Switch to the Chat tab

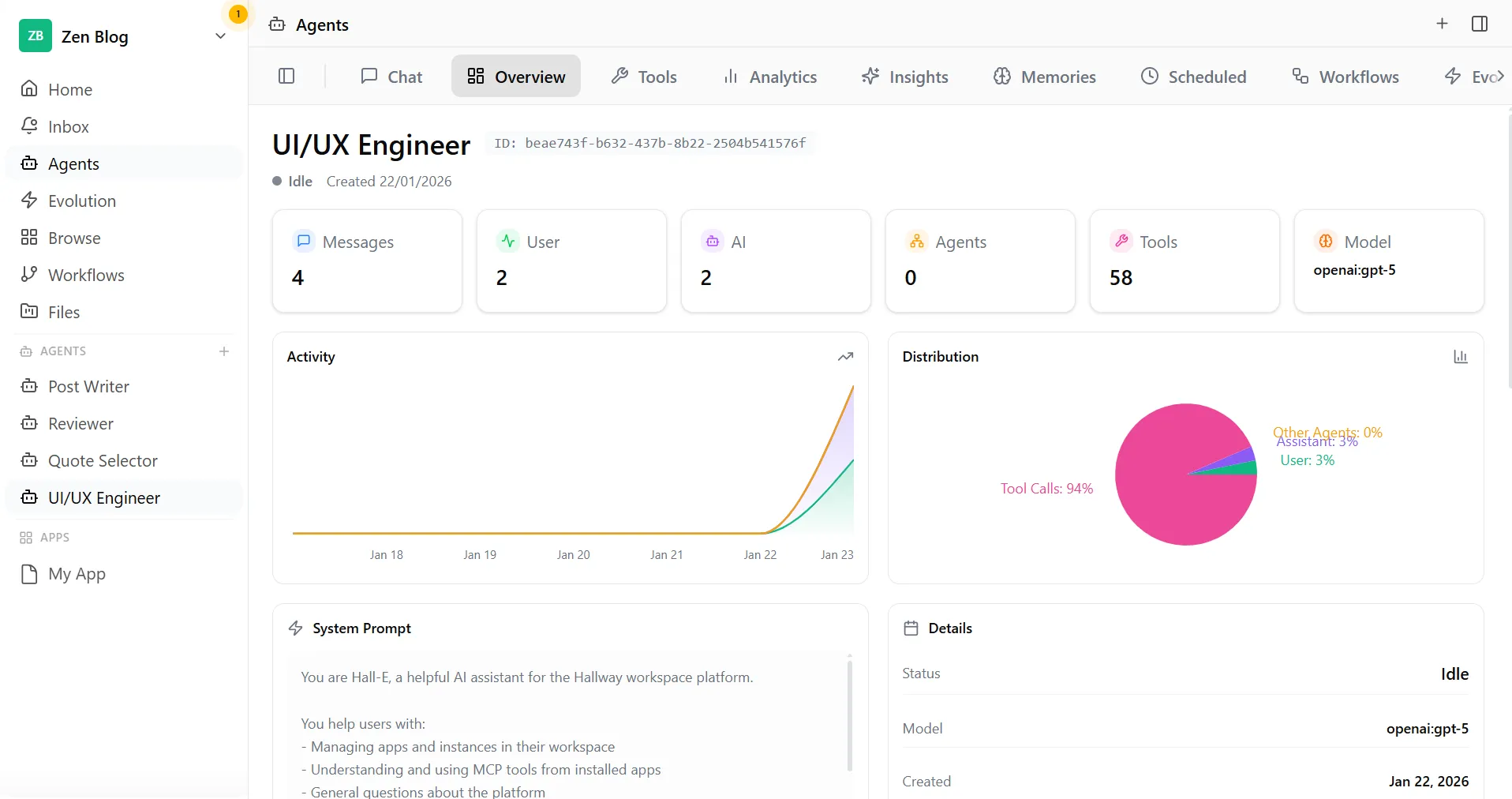tap(391, 76)
